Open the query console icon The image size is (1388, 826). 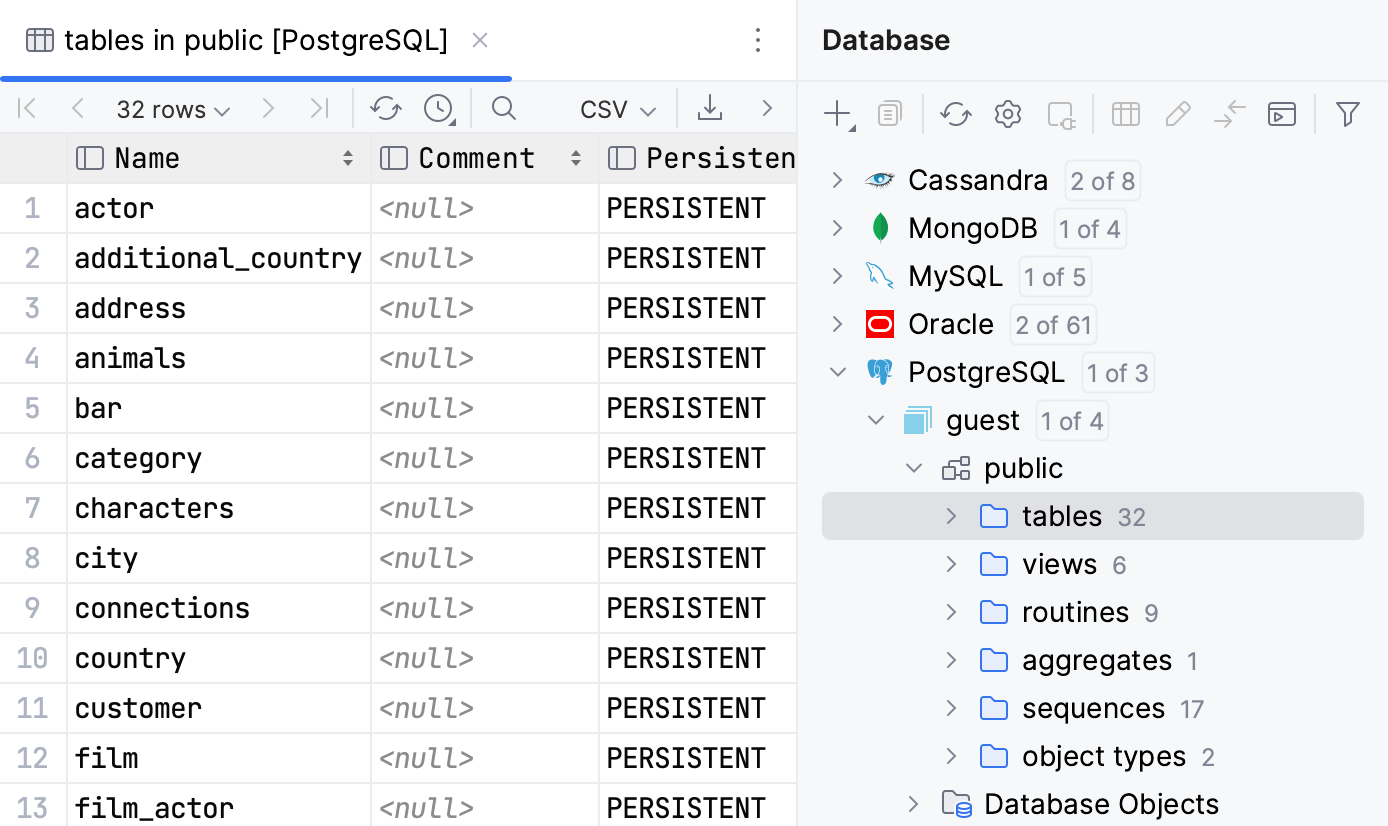pyautogui.click(x=1281, y=114)
